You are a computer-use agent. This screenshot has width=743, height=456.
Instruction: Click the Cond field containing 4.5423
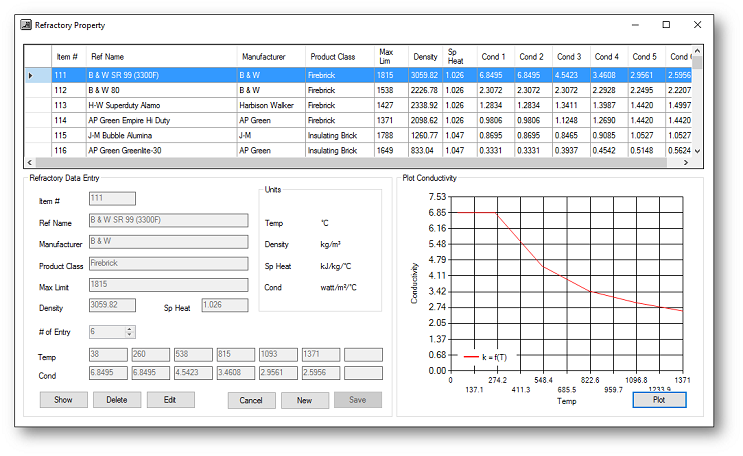pos(193,373)
